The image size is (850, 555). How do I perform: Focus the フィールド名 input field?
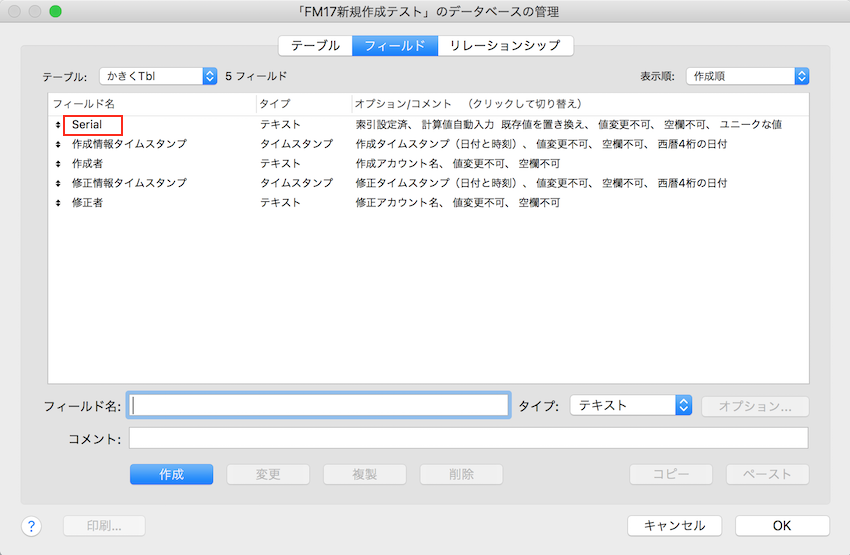tap(319, 405)
